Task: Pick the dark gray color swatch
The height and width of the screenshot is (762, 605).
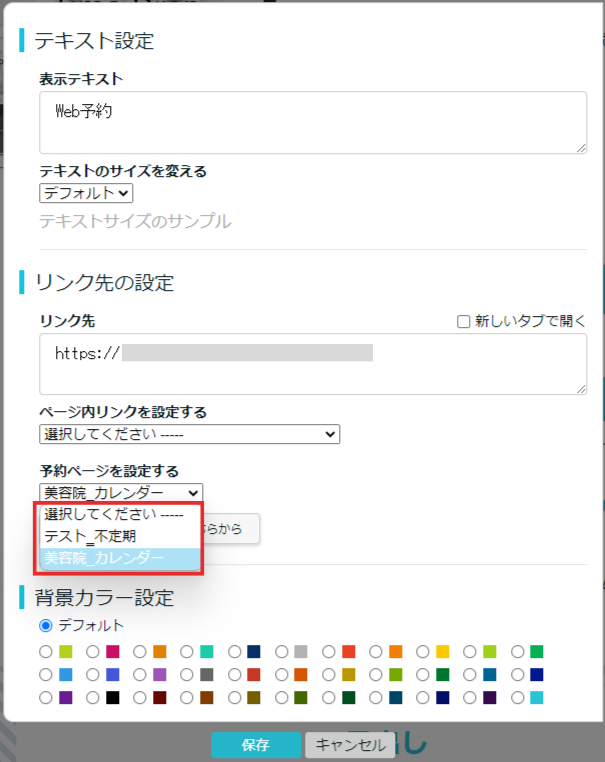Action: (x=187, y=674)
